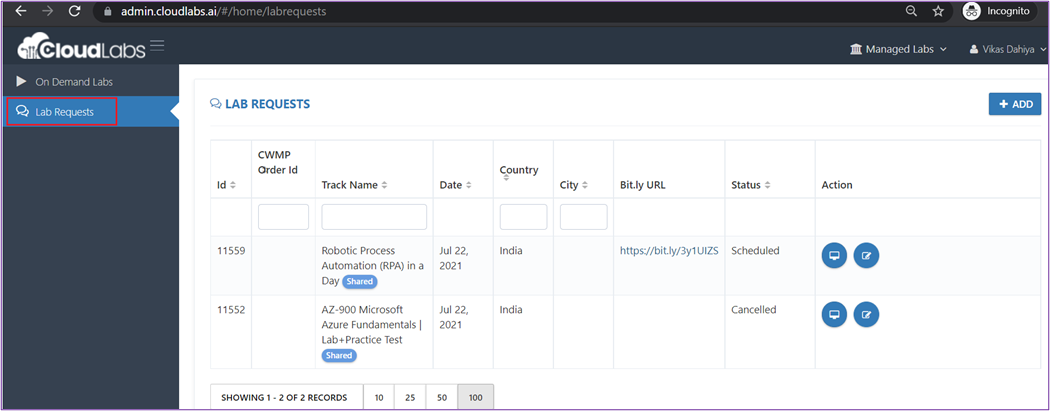
Task: Click the Bit.ly URL column header
Action: (x=643, y=185)
